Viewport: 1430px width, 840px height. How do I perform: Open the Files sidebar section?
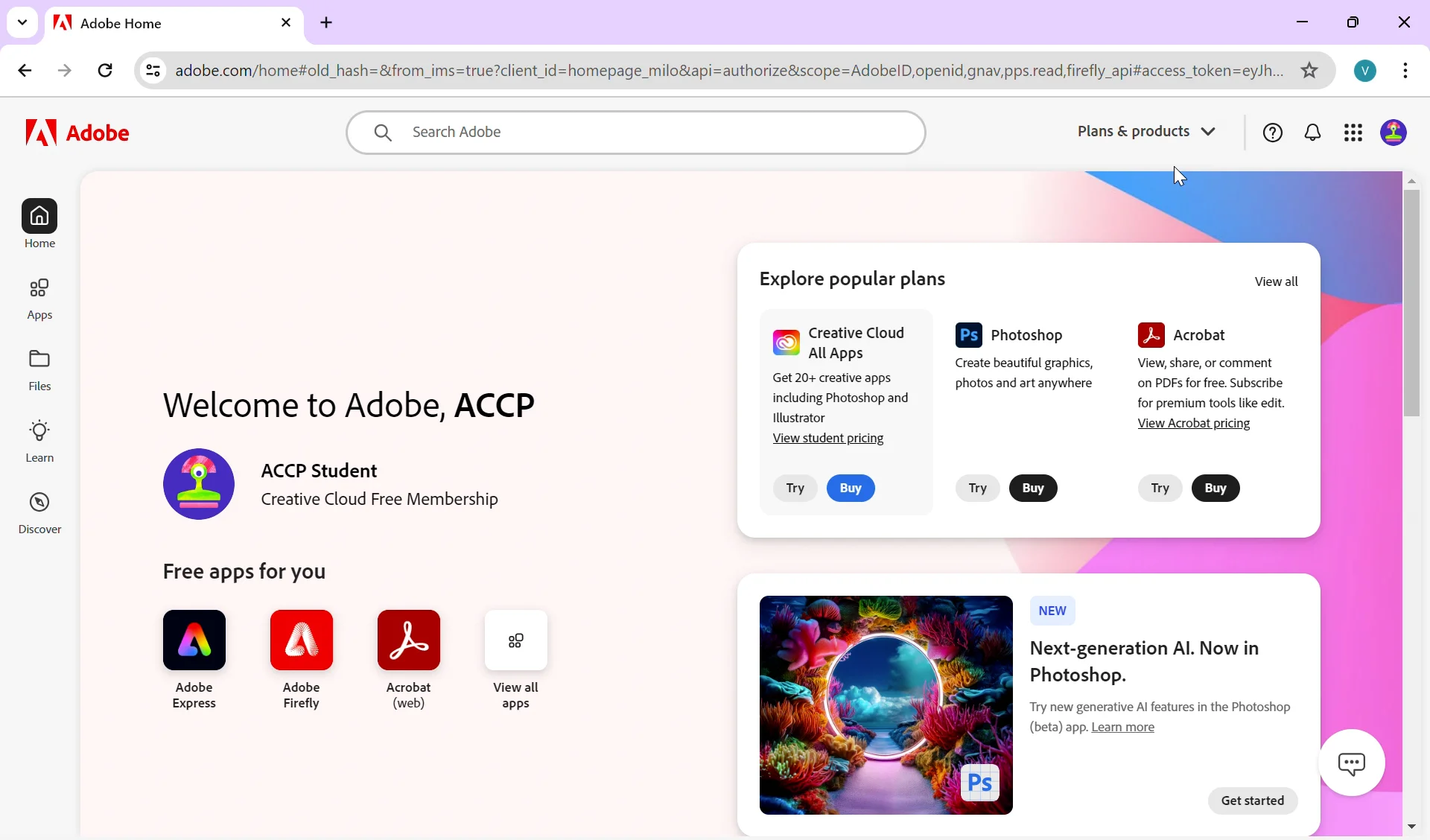coord(39,370)
